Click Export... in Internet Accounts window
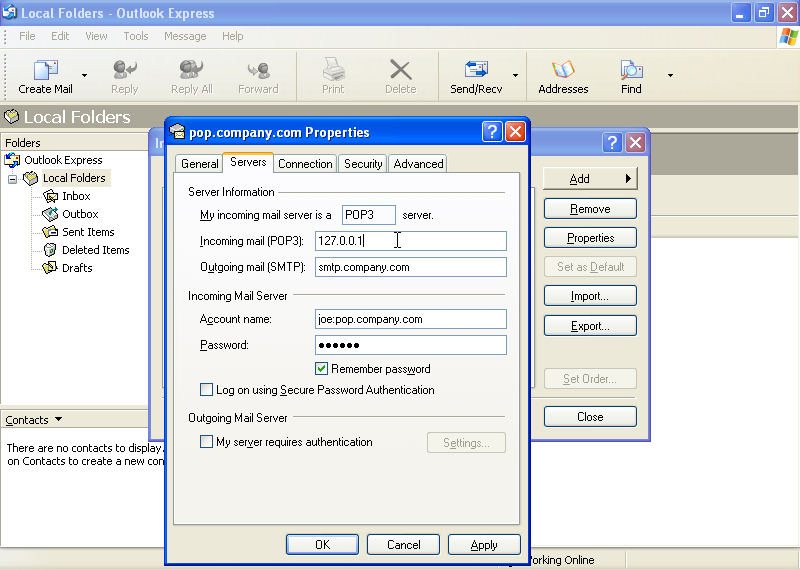The image size is (800, 570). click(590, 326)
